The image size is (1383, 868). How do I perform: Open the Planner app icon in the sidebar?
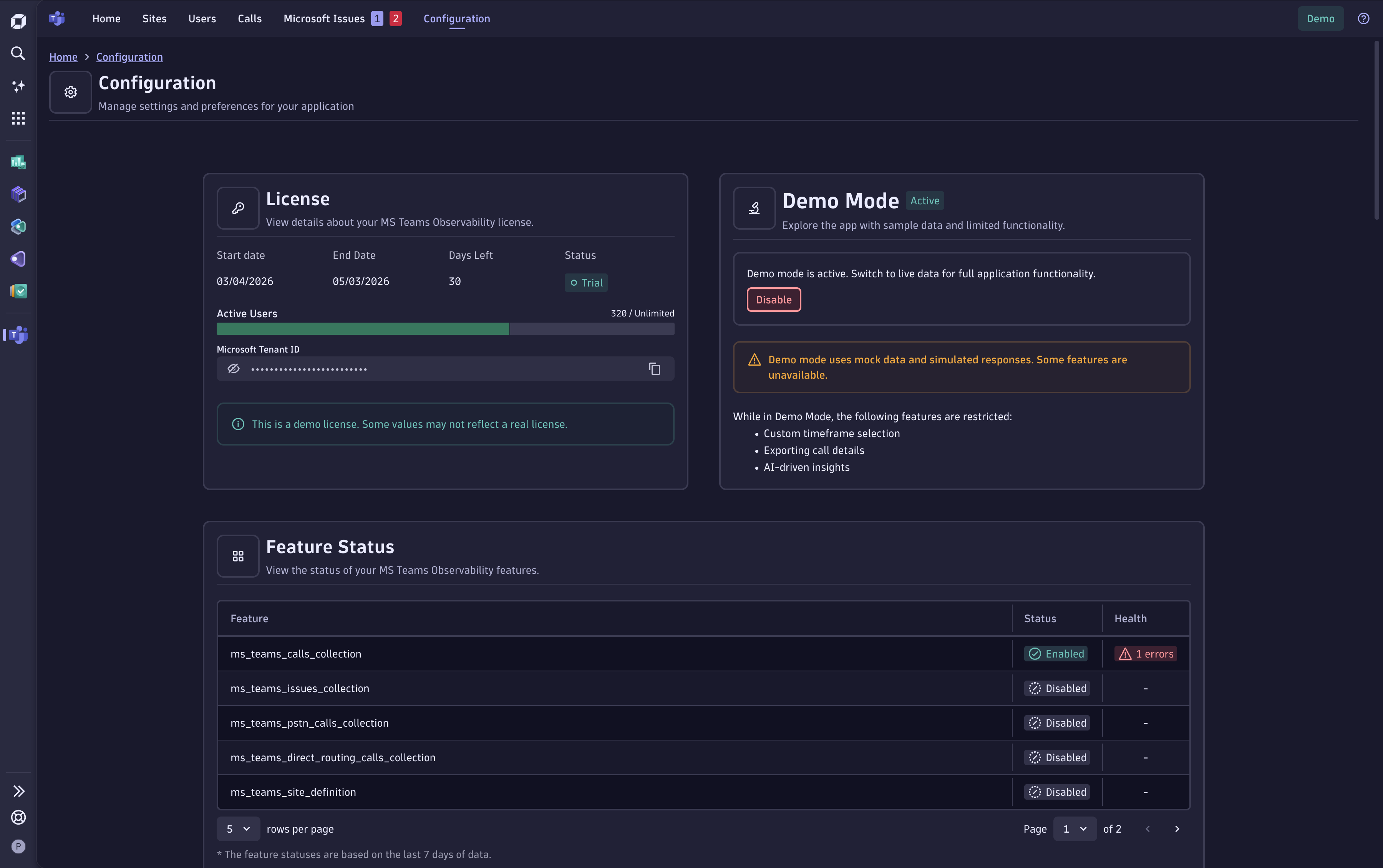point(18,291)
